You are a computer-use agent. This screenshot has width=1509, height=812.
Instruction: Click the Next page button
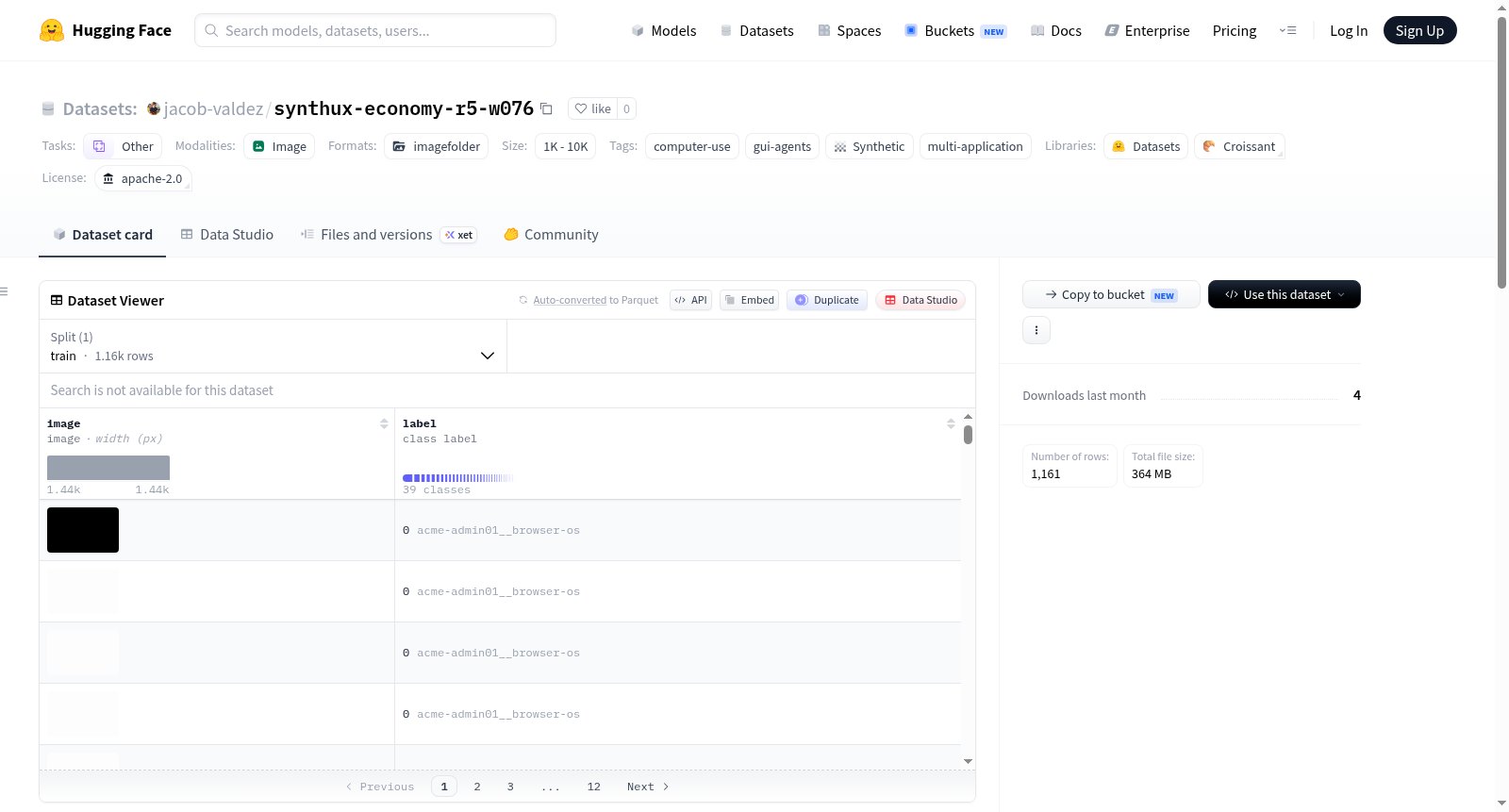(648, 787)
